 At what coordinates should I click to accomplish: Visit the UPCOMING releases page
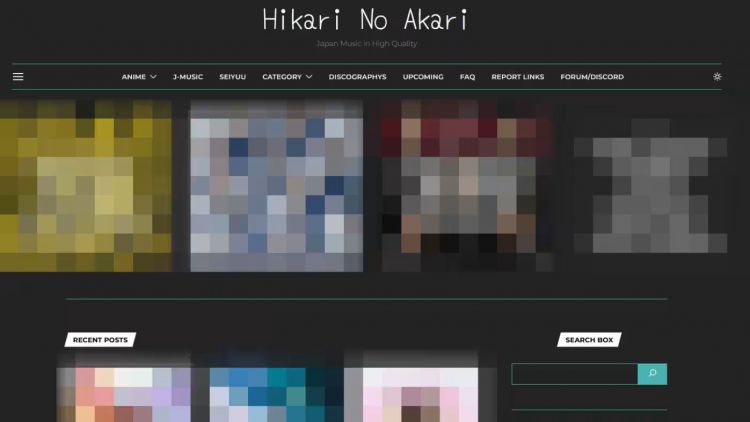coord(423,77)
